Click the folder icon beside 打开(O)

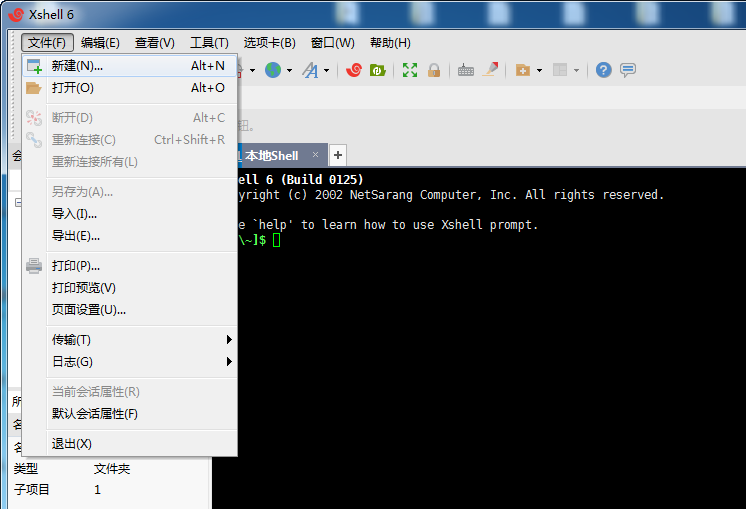coord(33,88)
